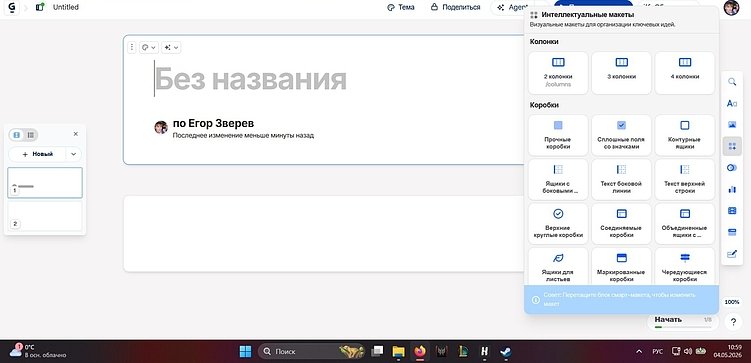Screen dimensions: 751x363
Task: Open the video and media sidebar icon
Action: [732, 211]
